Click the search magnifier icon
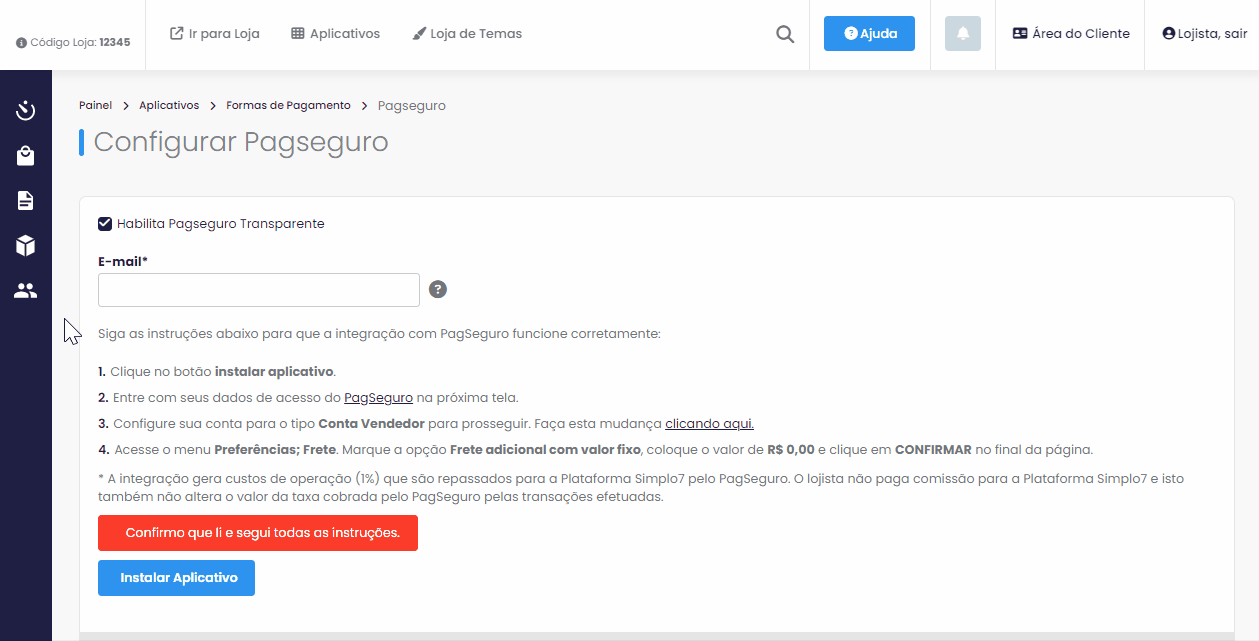The width and height of the screenshot is (1259, 641). 785,34
